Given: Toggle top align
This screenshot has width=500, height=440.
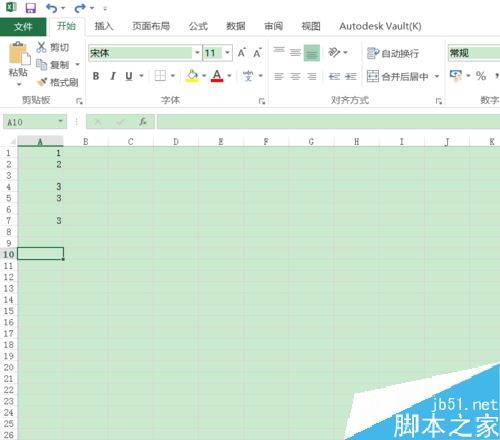Looking at the screenshot, I should point(279,50).
